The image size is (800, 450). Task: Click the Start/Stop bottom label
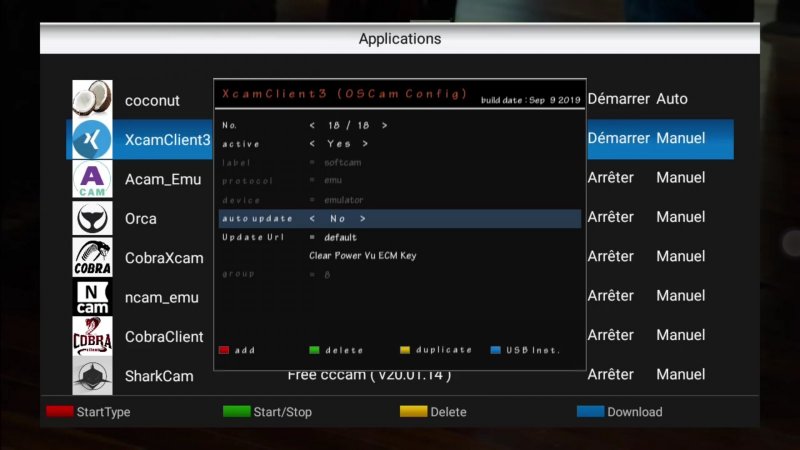(x=283, y=412)
